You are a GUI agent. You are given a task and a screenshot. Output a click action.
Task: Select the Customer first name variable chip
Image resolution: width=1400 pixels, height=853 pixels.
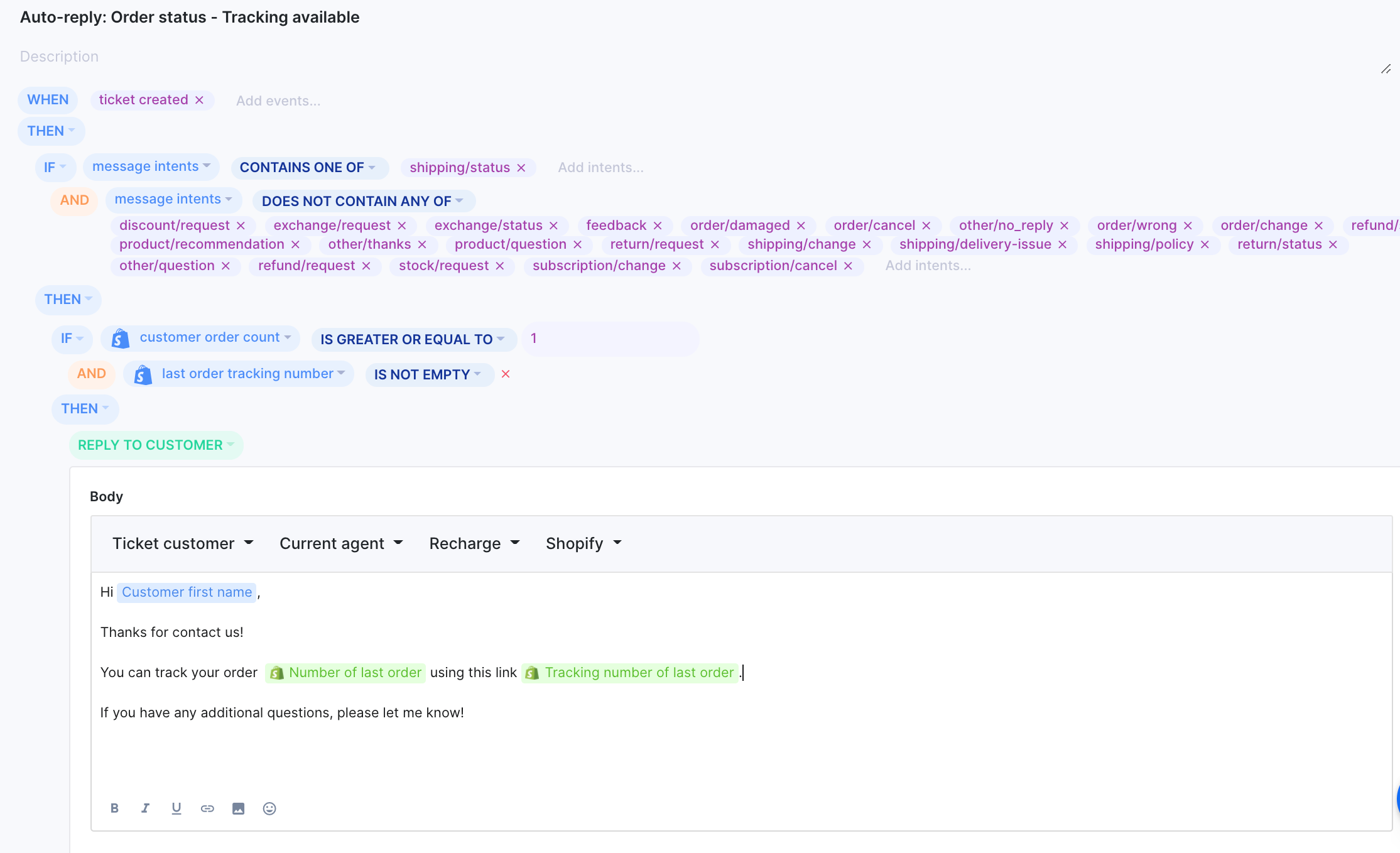tap(187, 592)
